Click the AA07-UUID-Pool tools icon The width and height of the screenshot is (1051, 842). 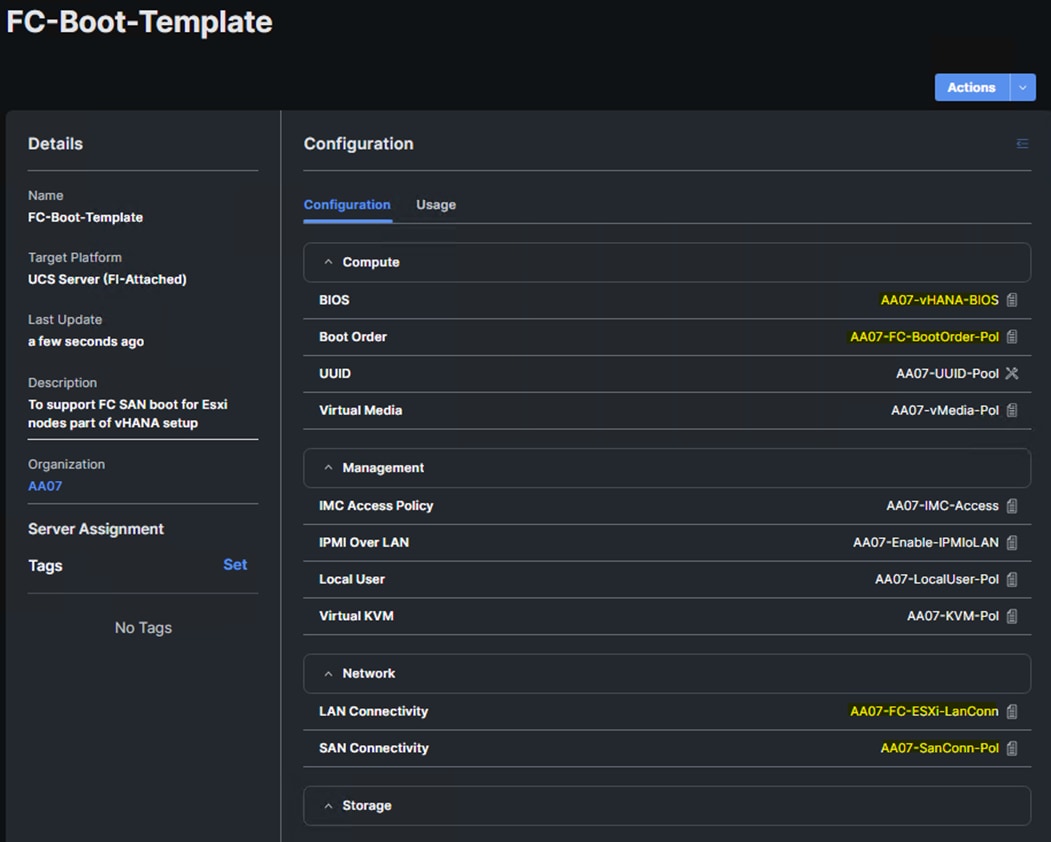click(x=1012, y=373)
